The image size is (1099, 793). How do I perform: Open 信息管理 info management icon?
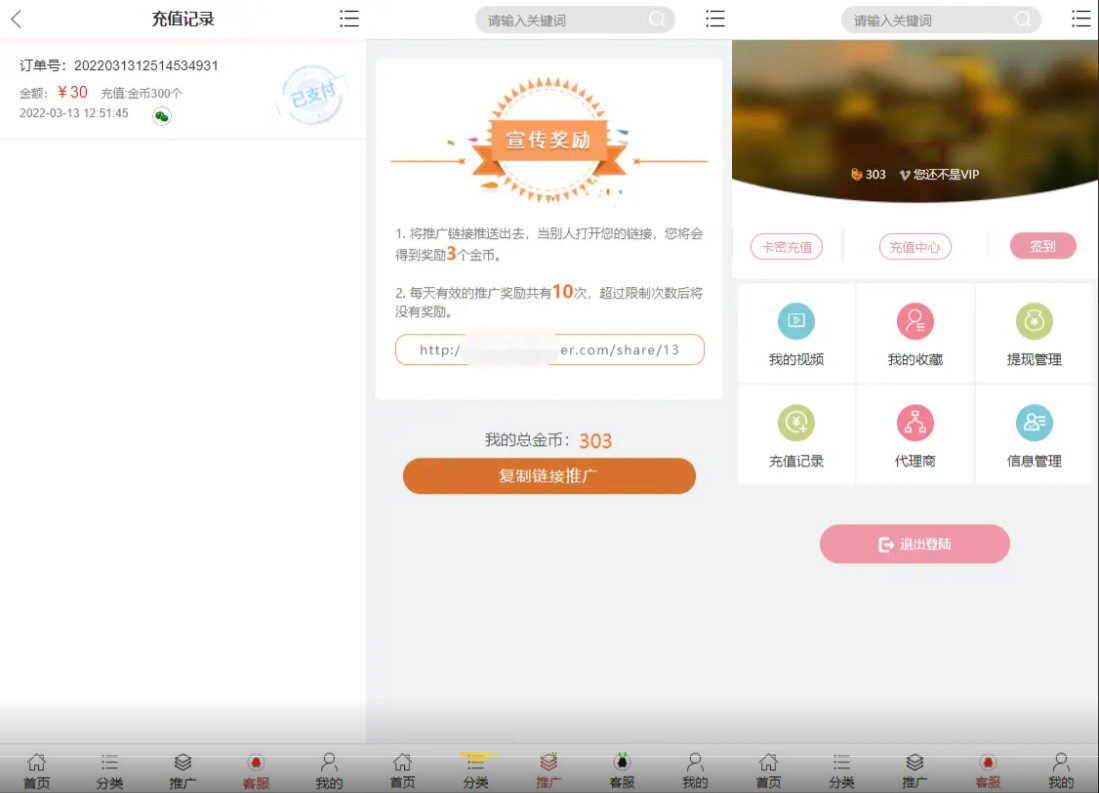click(x=1034, y=424)
